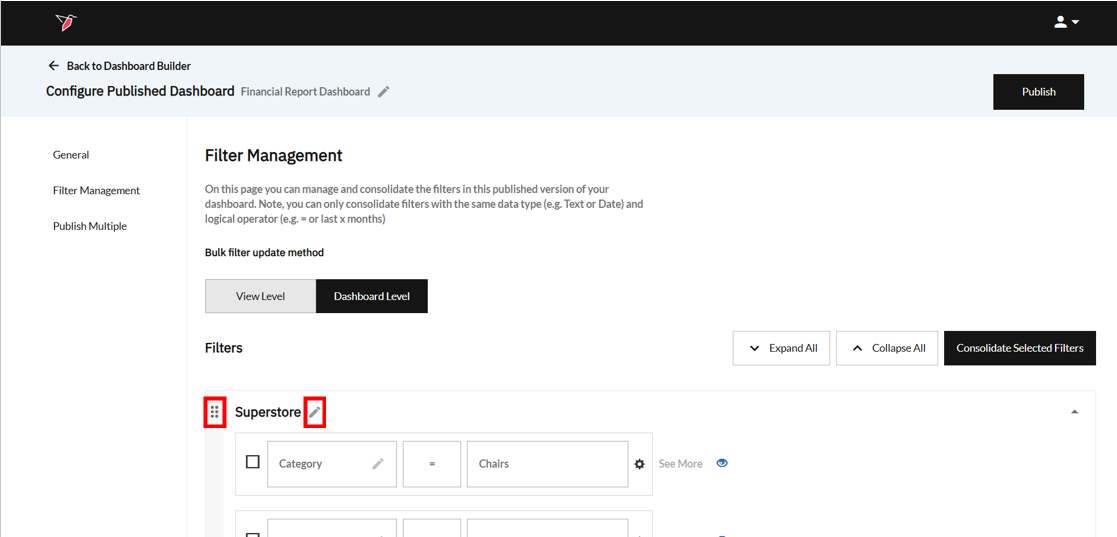The width and height of the screenshot is (1117, 537).
Task: Edit the Financial Report Dashboard name
Action: [383, 91]
